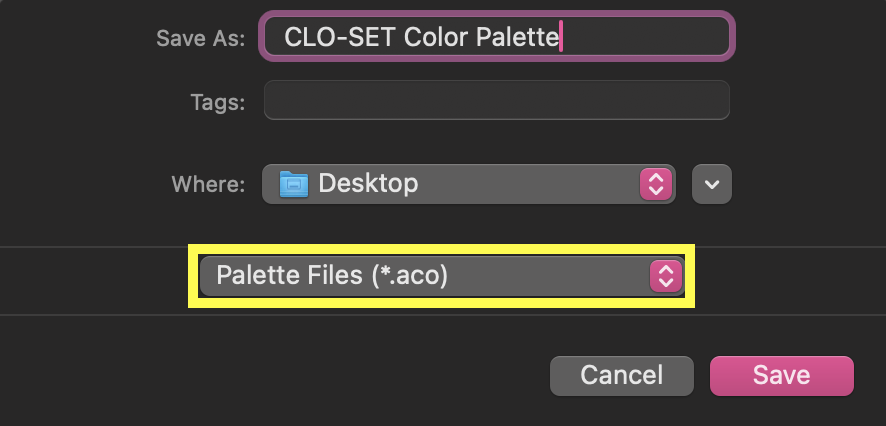Click the blue Desktop folder icon

click(294, 184)
